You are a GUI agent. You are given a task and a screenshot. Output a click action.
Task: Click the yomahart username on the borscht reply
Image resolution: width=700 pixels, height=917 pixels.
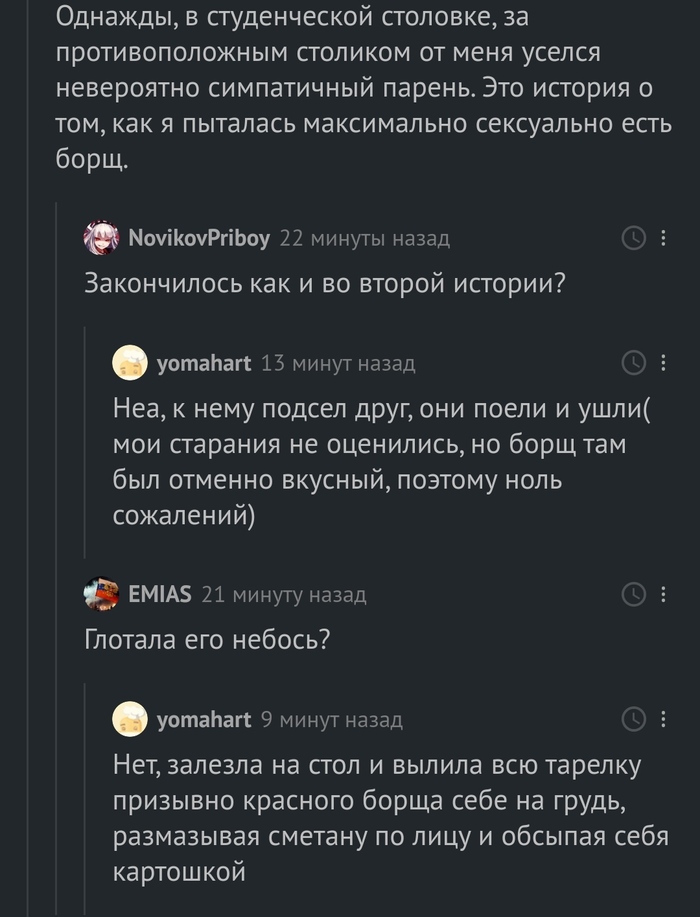[204, 363]
